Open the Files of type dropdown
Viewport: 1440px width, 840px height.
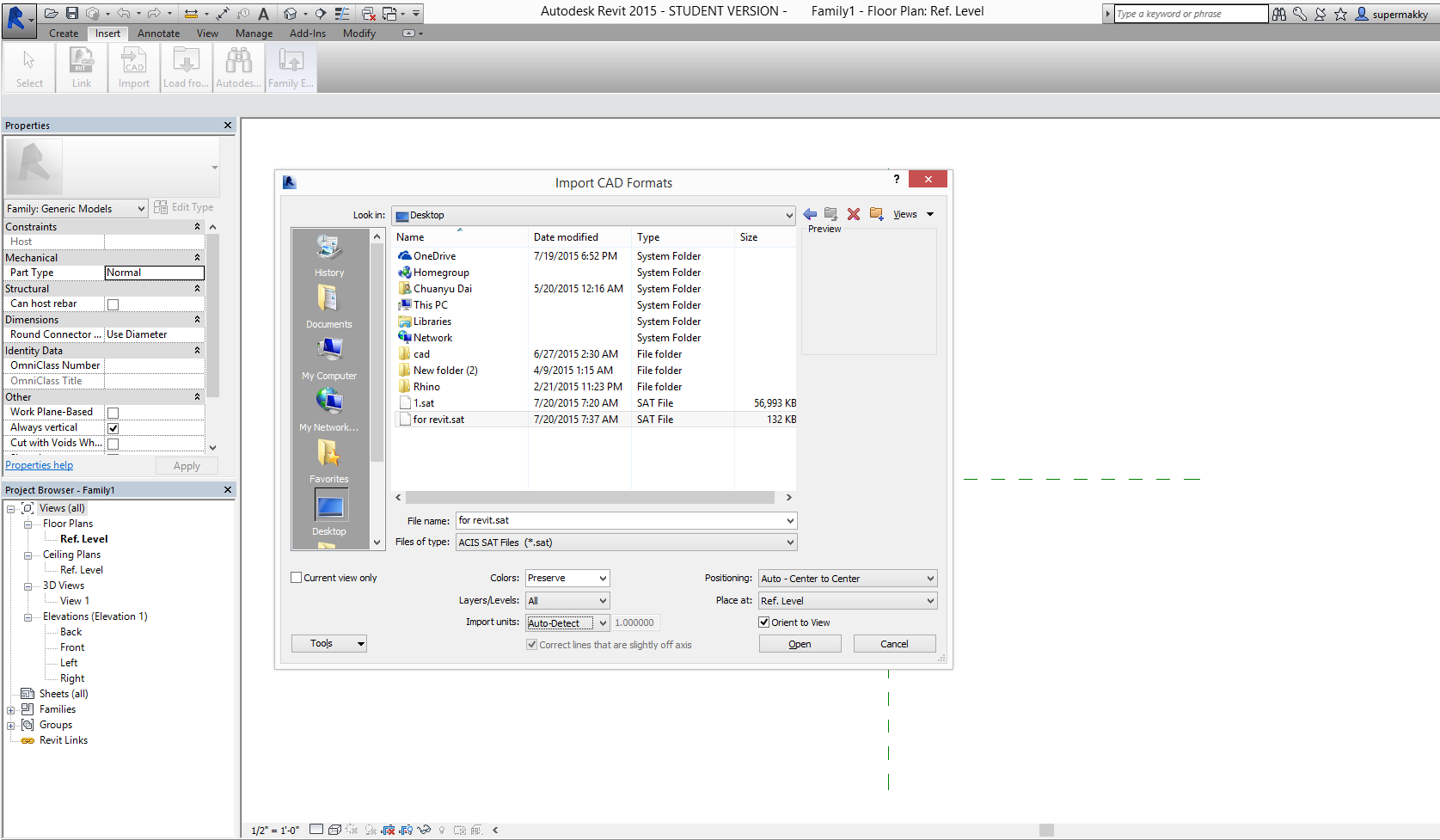pyautogui.click(x=626, y=543)
